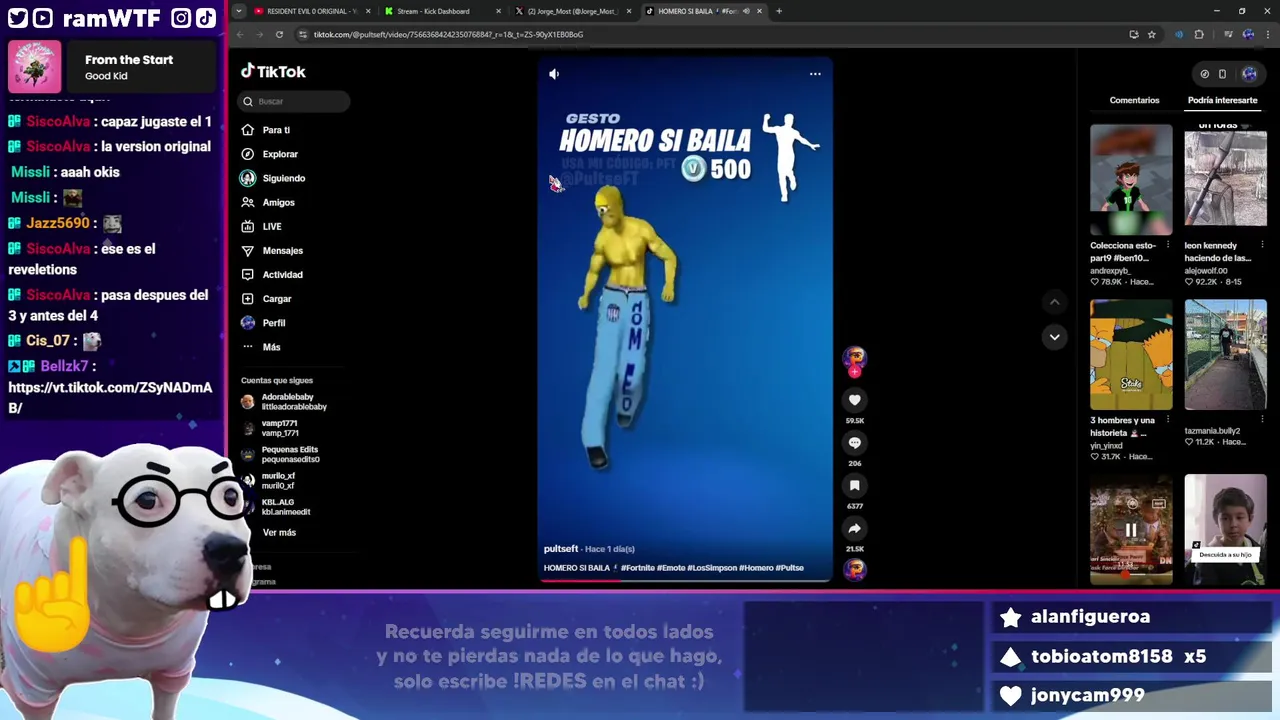Screen dimensions: 1280x720
Task: Save the video with the bookmark icon
Action: point(854,486)
